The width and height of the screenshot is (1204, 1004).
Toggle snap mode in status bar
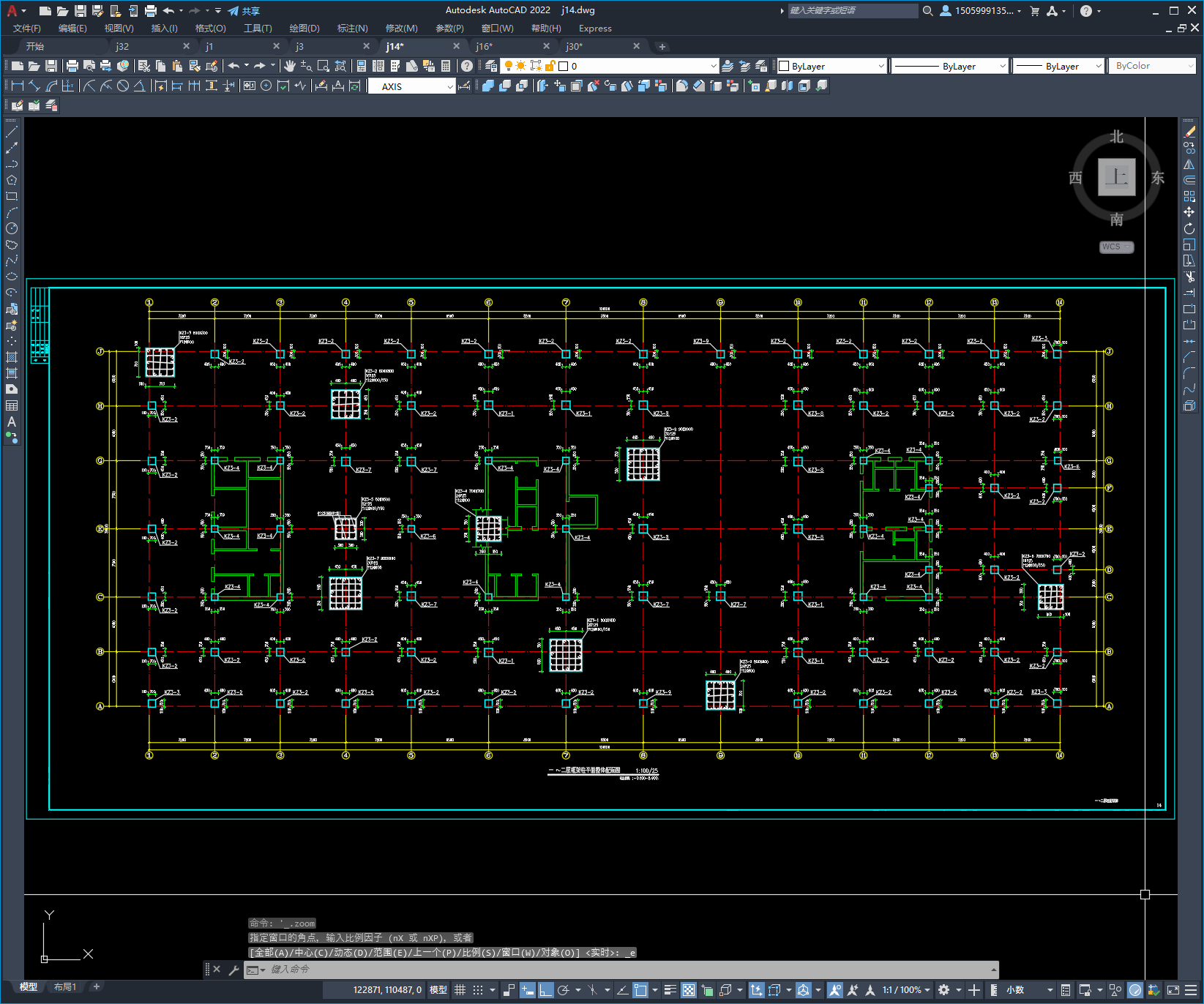click(478, 990)
